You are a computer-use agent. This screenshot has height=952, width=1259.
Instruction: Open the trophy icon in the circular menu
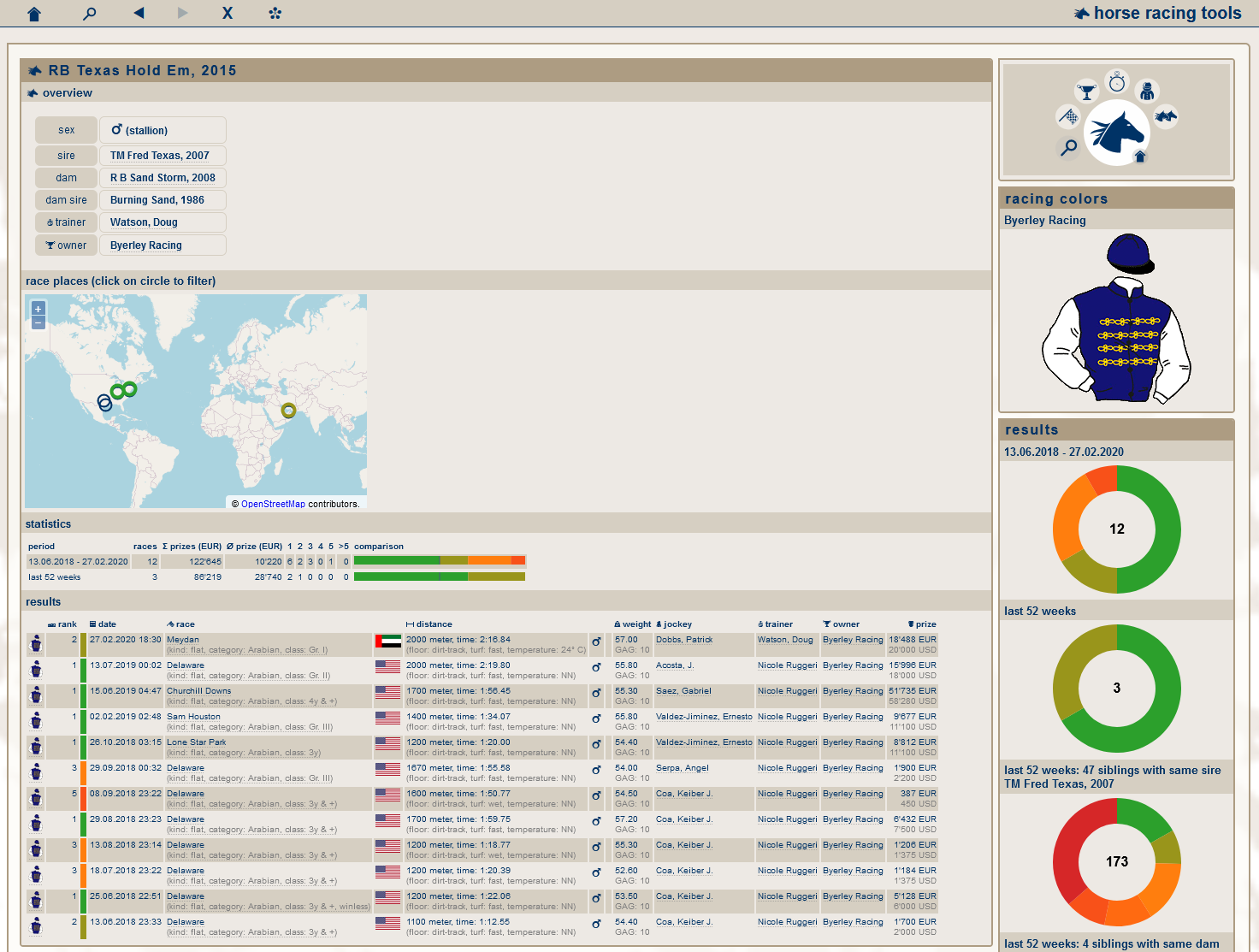pos(1086,91)
